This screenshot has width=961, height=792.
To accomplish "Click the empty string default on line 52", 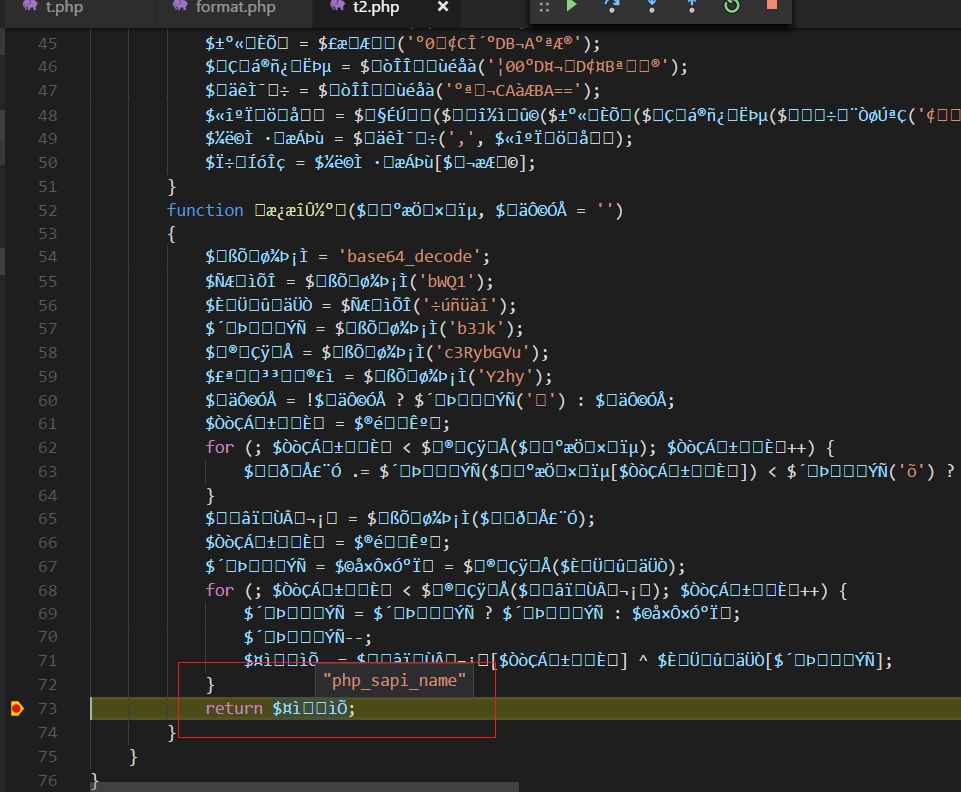I will [x=606, y=210].
